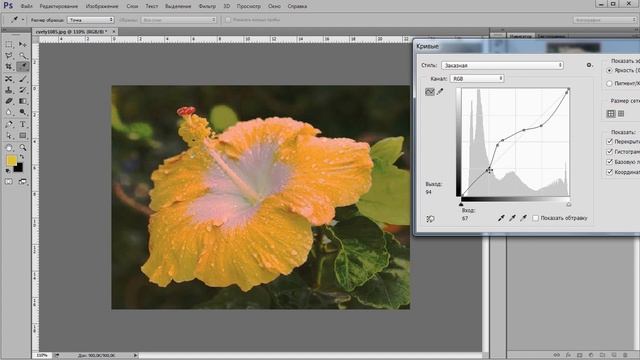
Task: Select the Hand tool
Action: (x=9, y=147)
